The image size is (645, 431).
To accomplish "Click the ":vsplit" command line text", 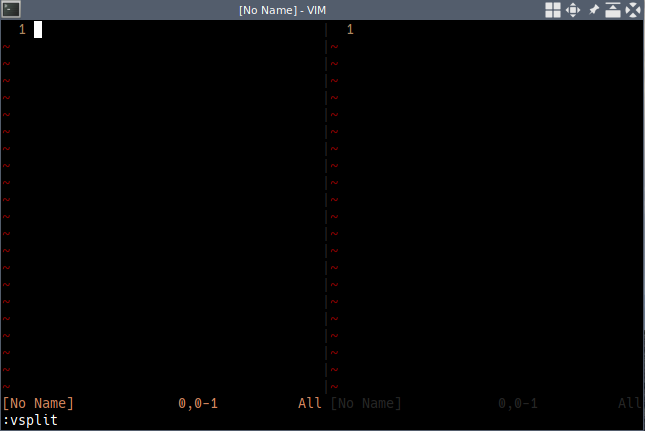I will 30,420.
